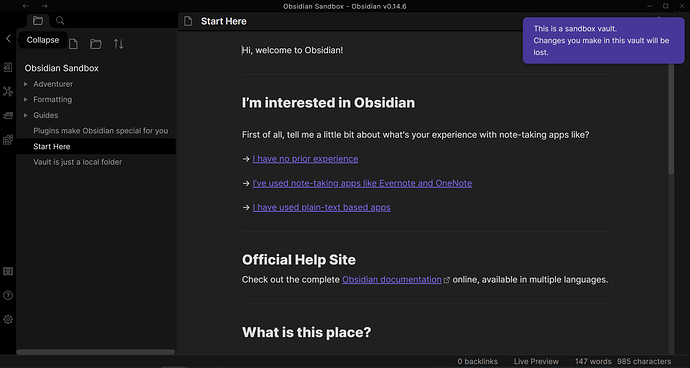Image resolution: width=690 pixels, height=368 pixels.
Task: Open link about Evernote and OneNote
Action: point(362,183)
